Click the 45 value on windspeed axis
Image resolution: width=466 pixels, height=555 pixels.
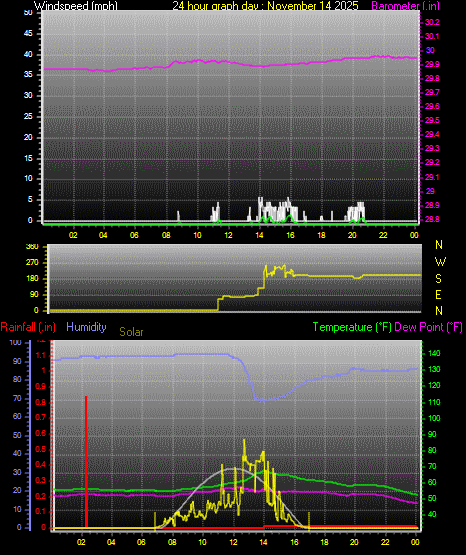pyautogui.click(x=28, y=33)
